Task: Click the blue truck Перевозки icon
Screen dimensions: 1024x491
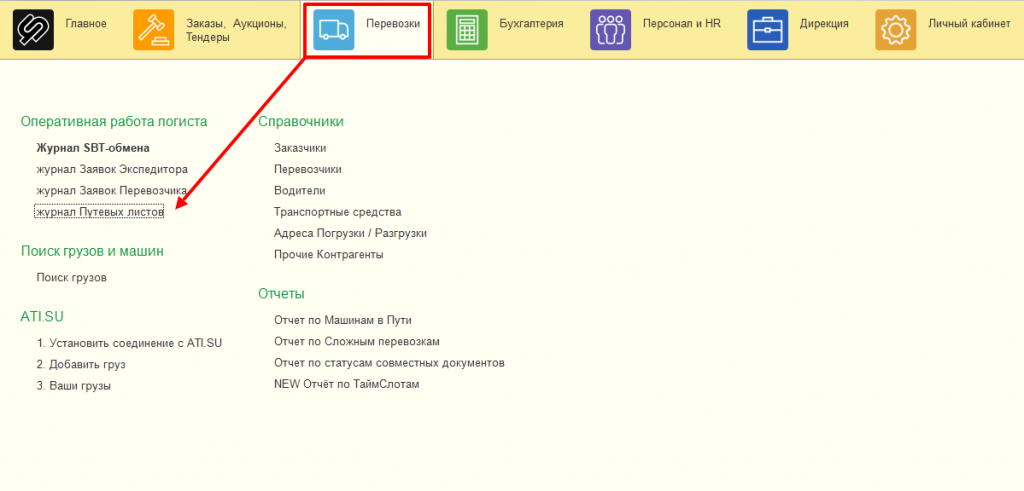Action: pos(334,29)
